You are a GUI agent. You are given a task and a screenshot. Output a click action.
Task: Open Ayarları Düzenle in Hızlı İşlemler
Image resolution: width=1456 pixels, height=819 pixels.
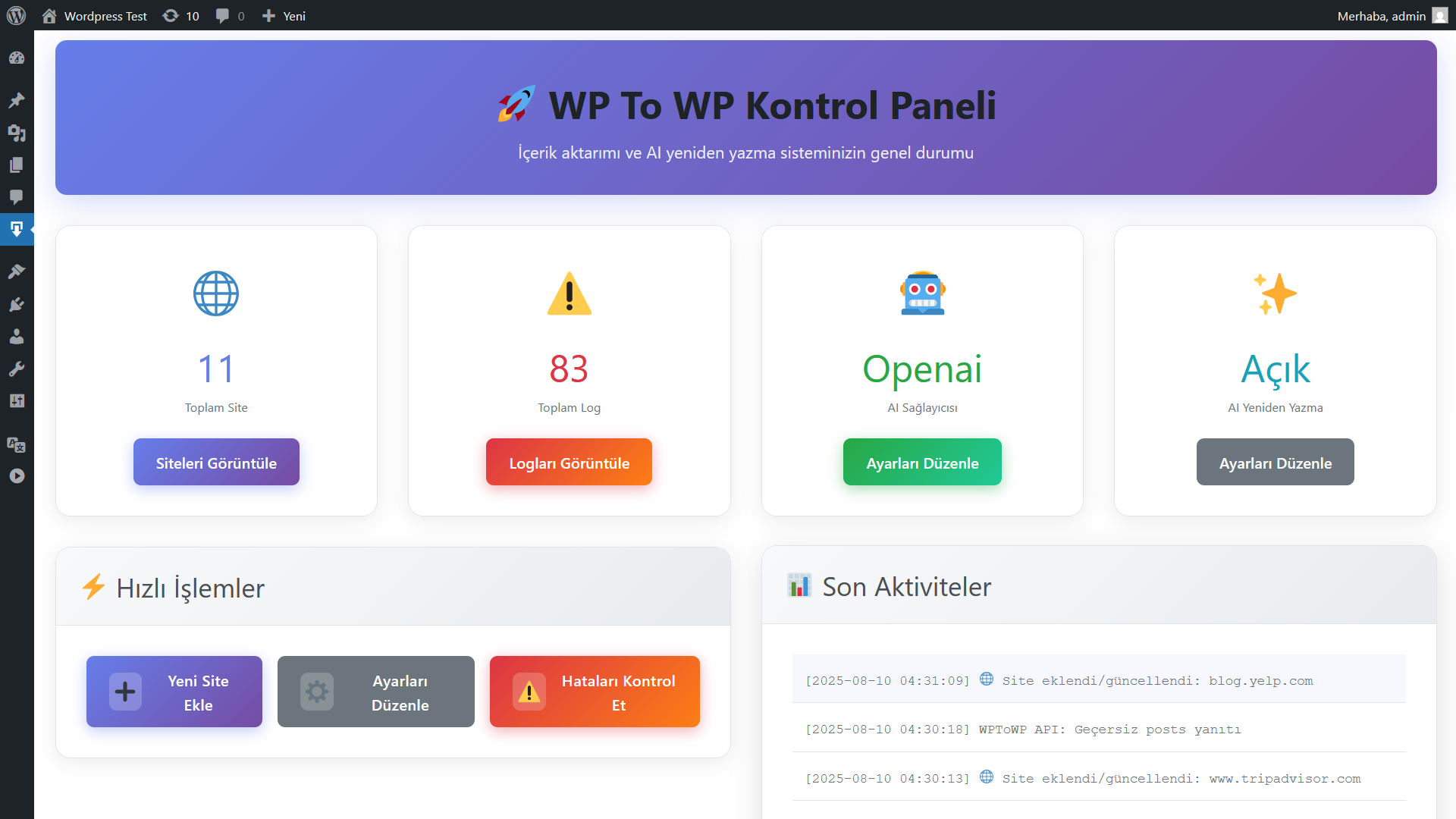tap(376, 692)
